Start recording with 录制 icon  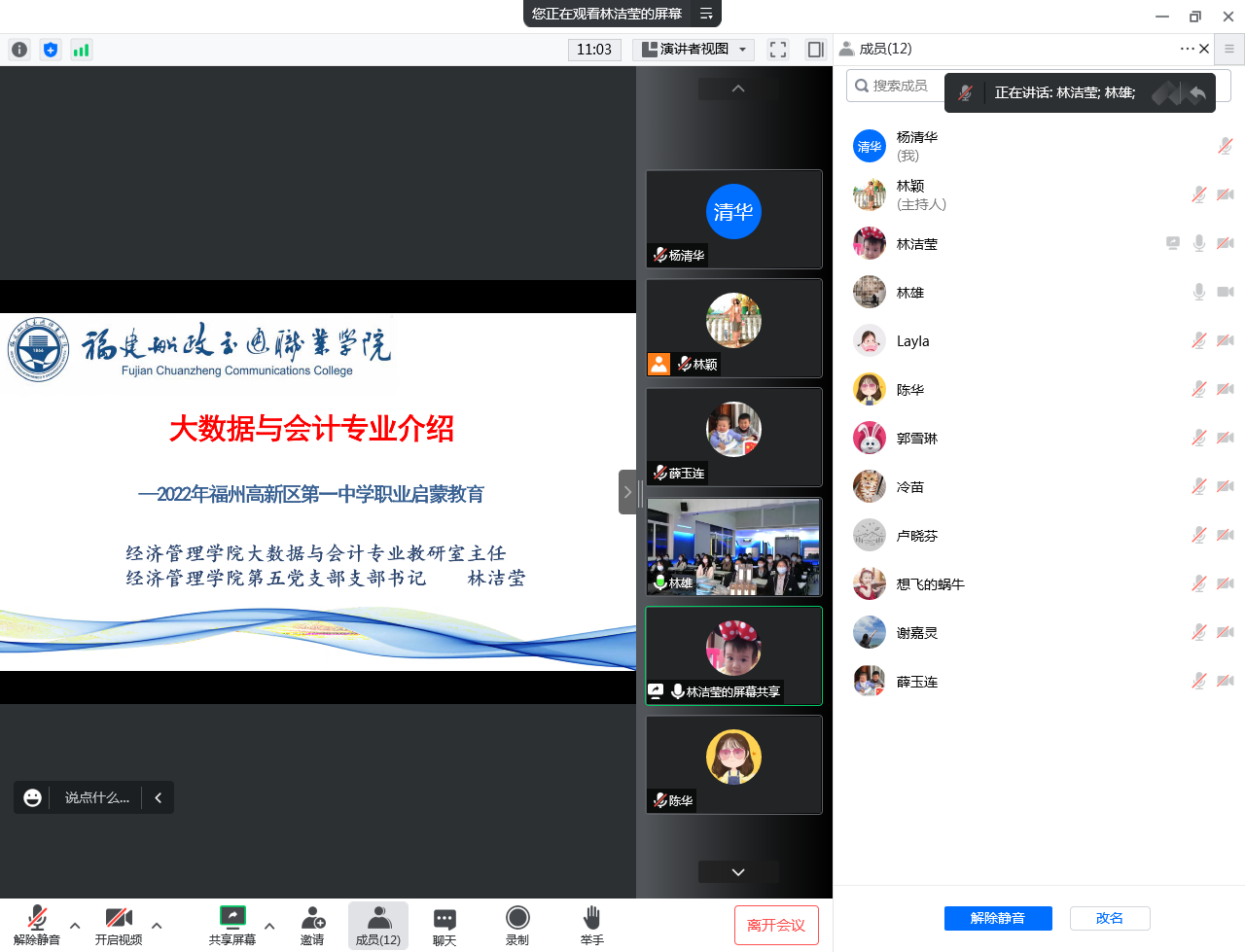coord(517,925)
